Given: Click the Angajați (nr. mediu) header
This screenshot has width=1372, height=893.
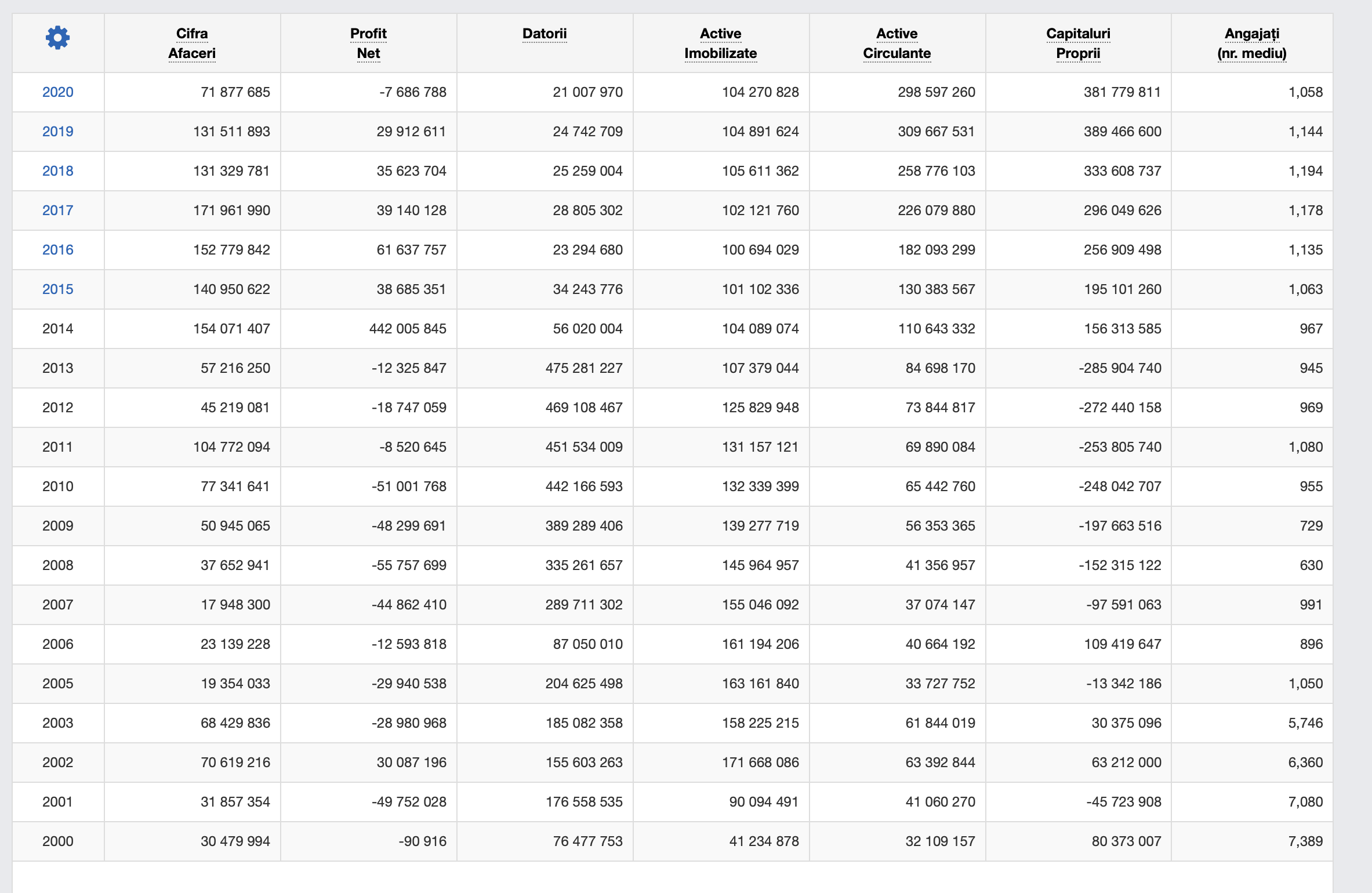Looking at the screenshot, I should click(1251, 43).
